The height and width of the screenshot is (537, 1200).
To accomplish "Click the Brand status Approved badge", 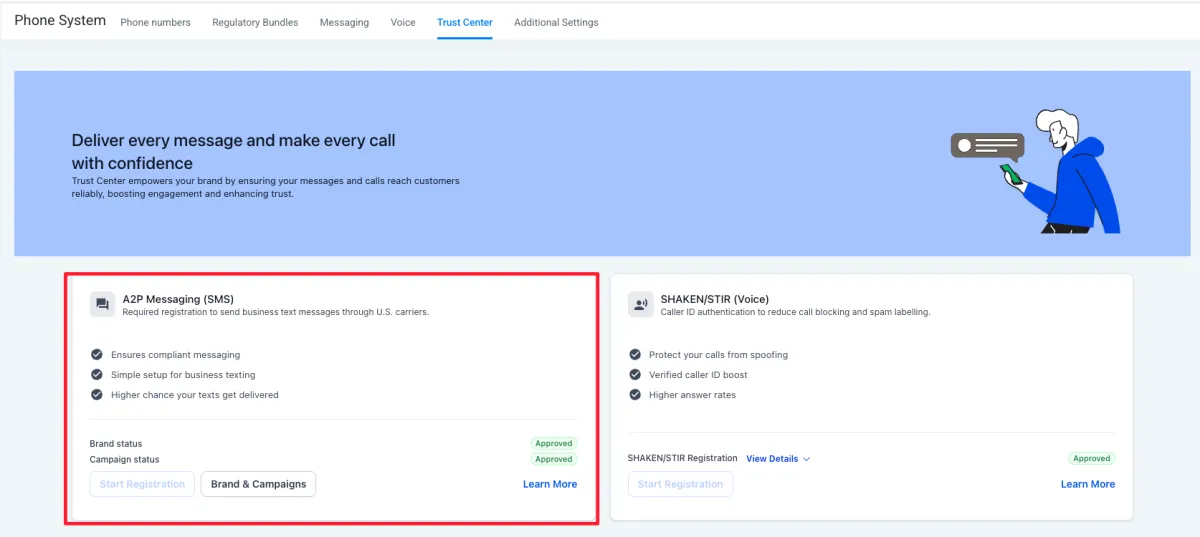I will [553, 443].
